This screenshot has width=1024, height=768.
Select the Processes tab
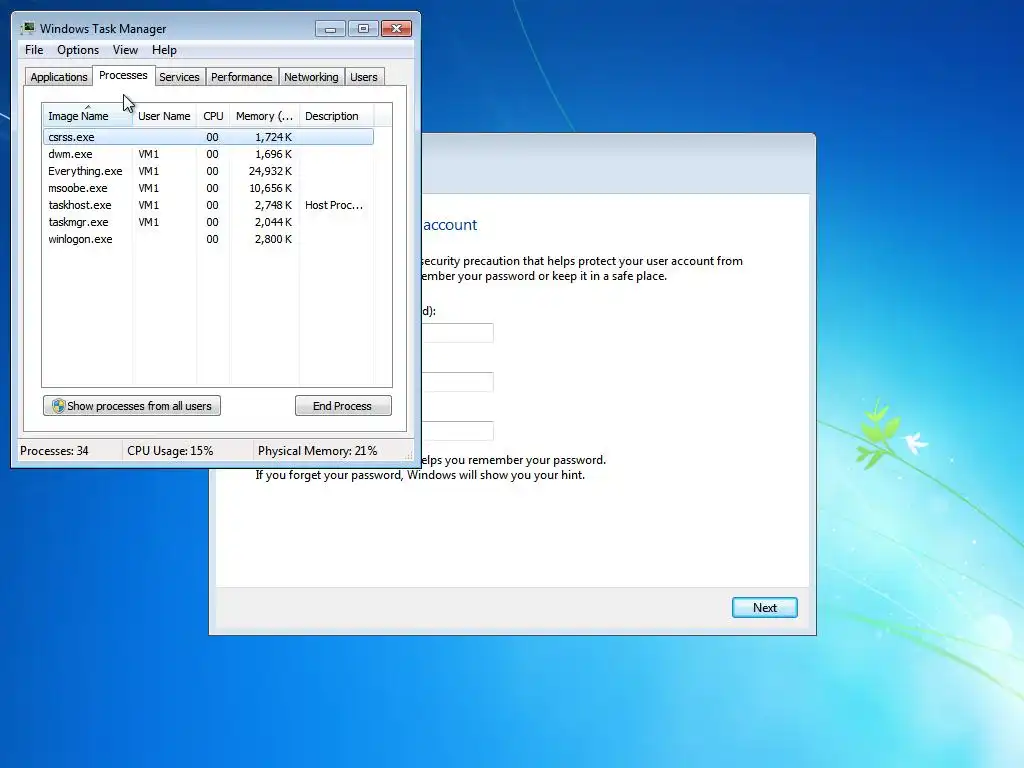[123, 75]
